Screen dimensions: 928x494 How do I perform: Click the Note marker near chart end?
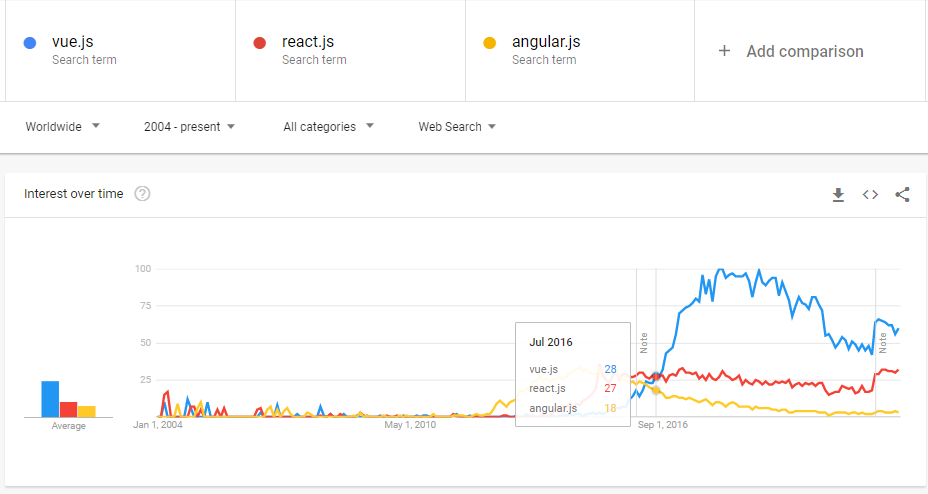[882, 343]
